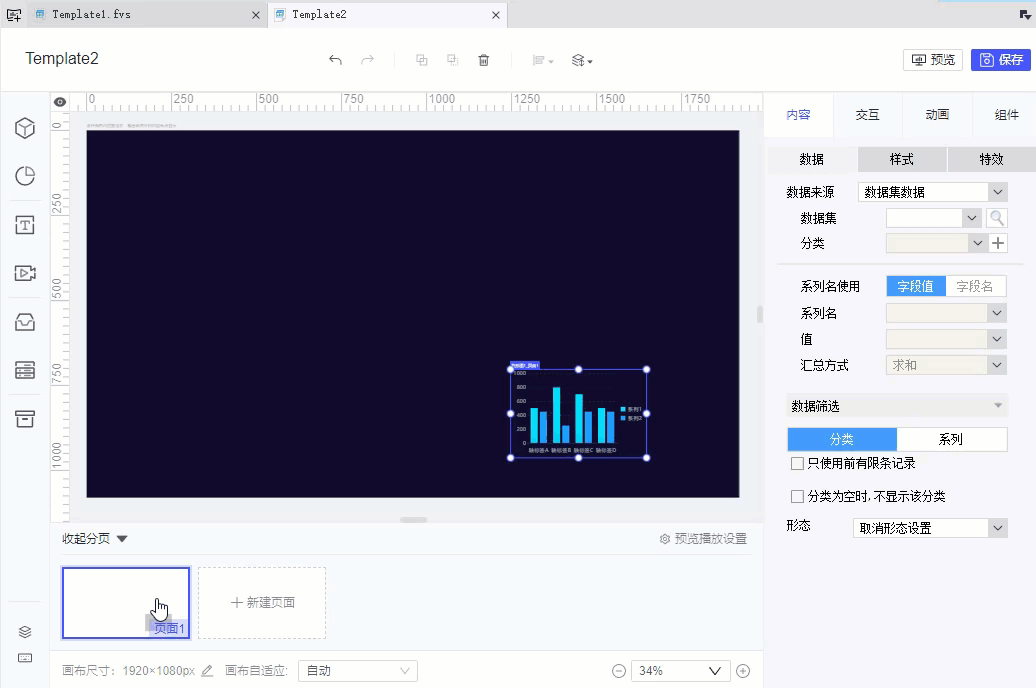1036x688 pixels.
Task: Switch filter toggle to 系列
Action: click(951, 439)
